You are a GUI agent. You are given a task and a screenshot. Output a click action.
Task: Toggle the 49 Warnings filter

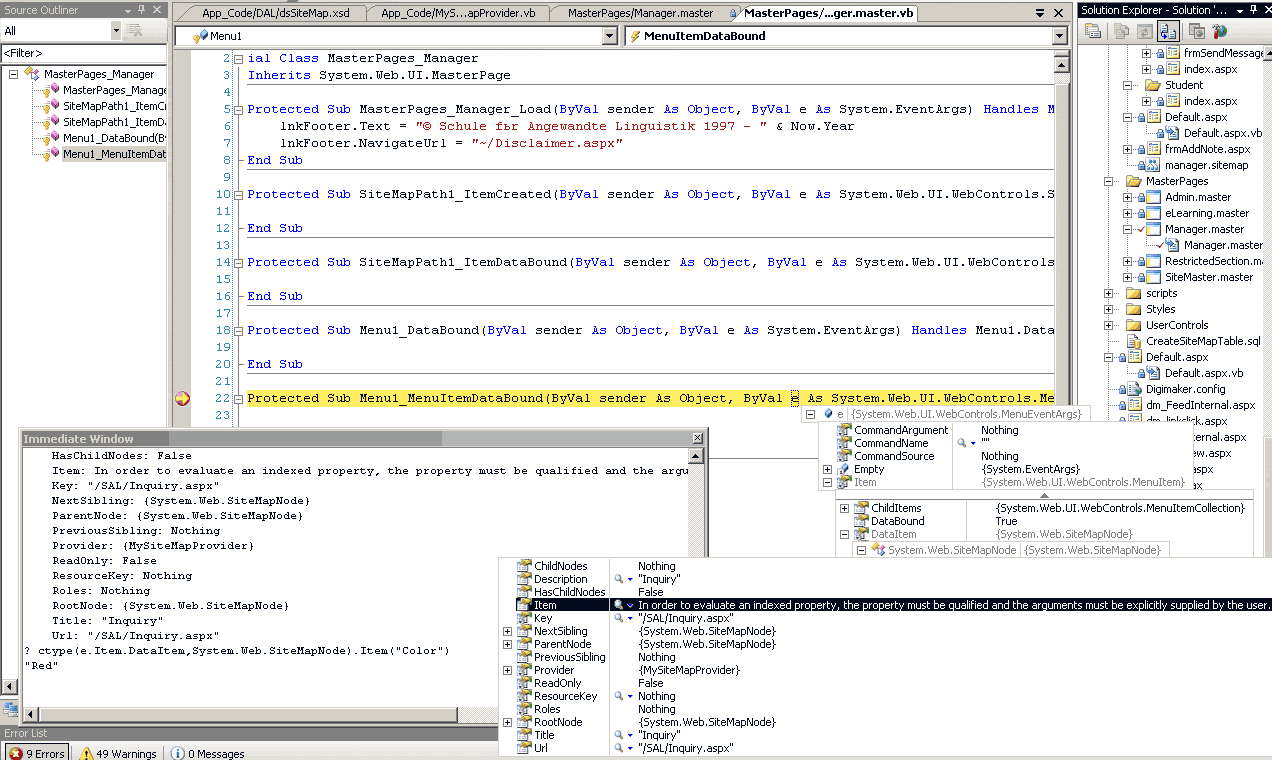pos(118,753)
